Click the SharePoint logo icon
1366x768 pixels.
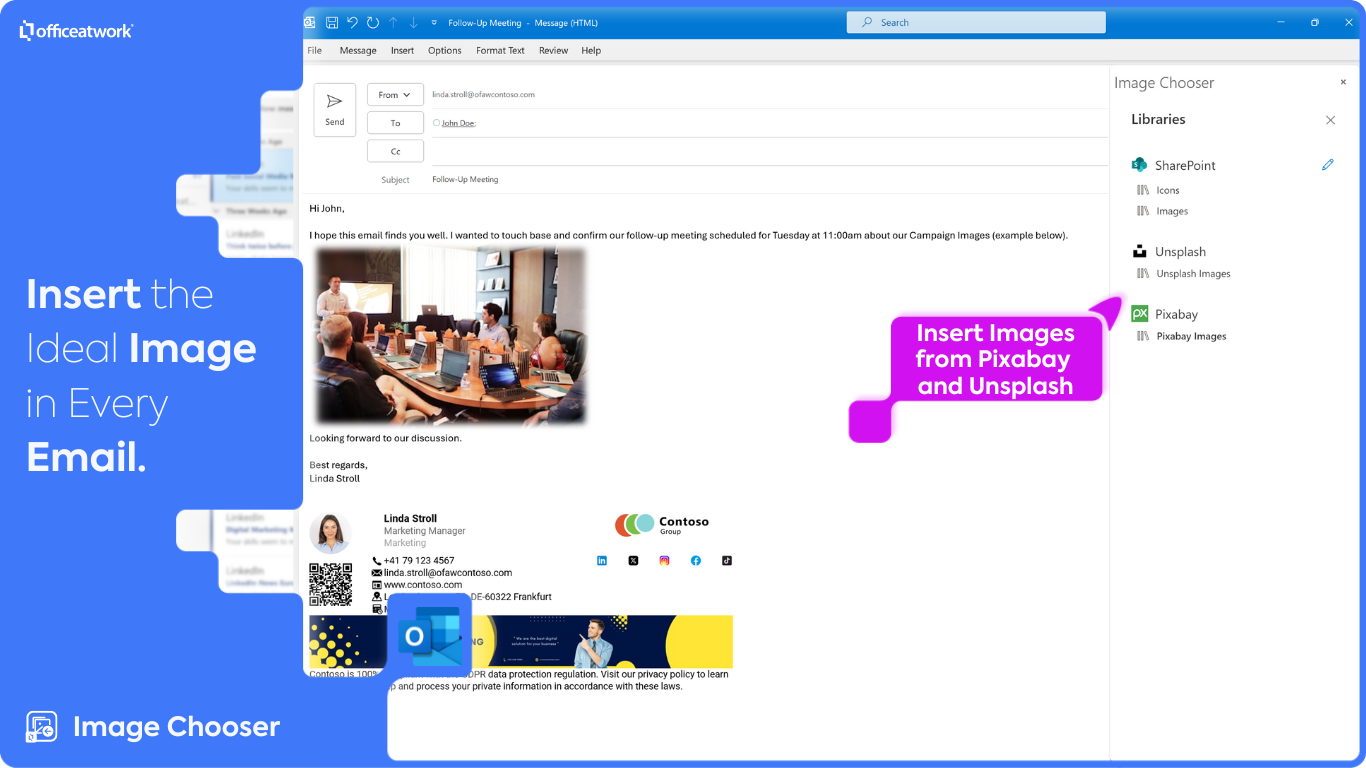1139,165
